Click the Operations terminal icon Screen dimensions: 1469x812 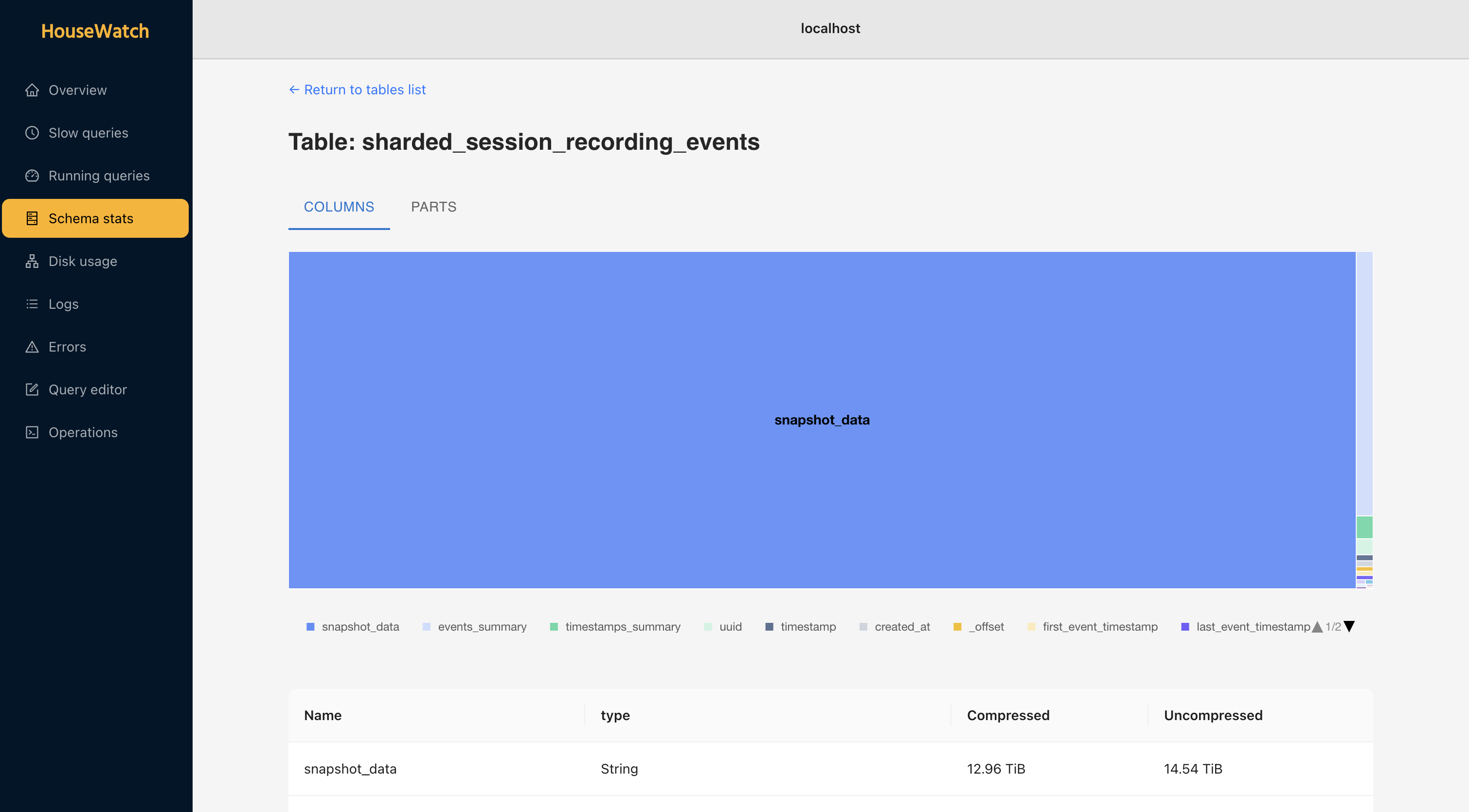pos(32,432)
